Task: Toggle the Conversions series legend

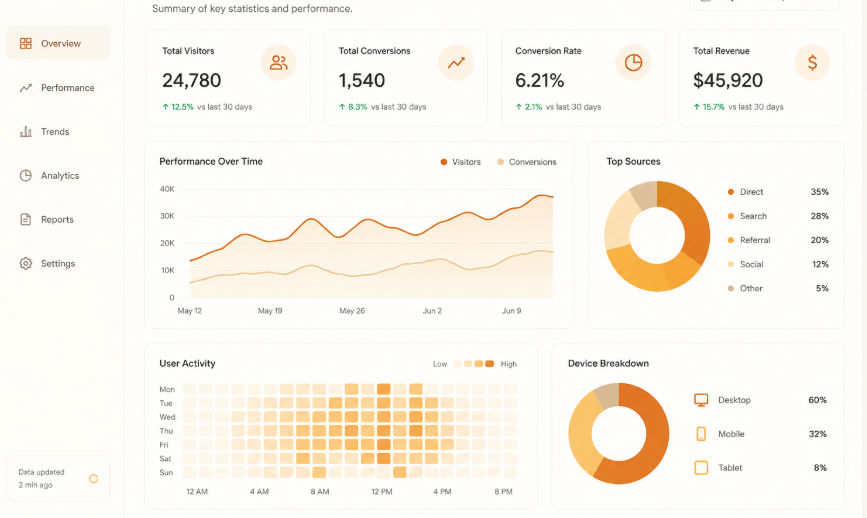Action: tap(526, 162)
